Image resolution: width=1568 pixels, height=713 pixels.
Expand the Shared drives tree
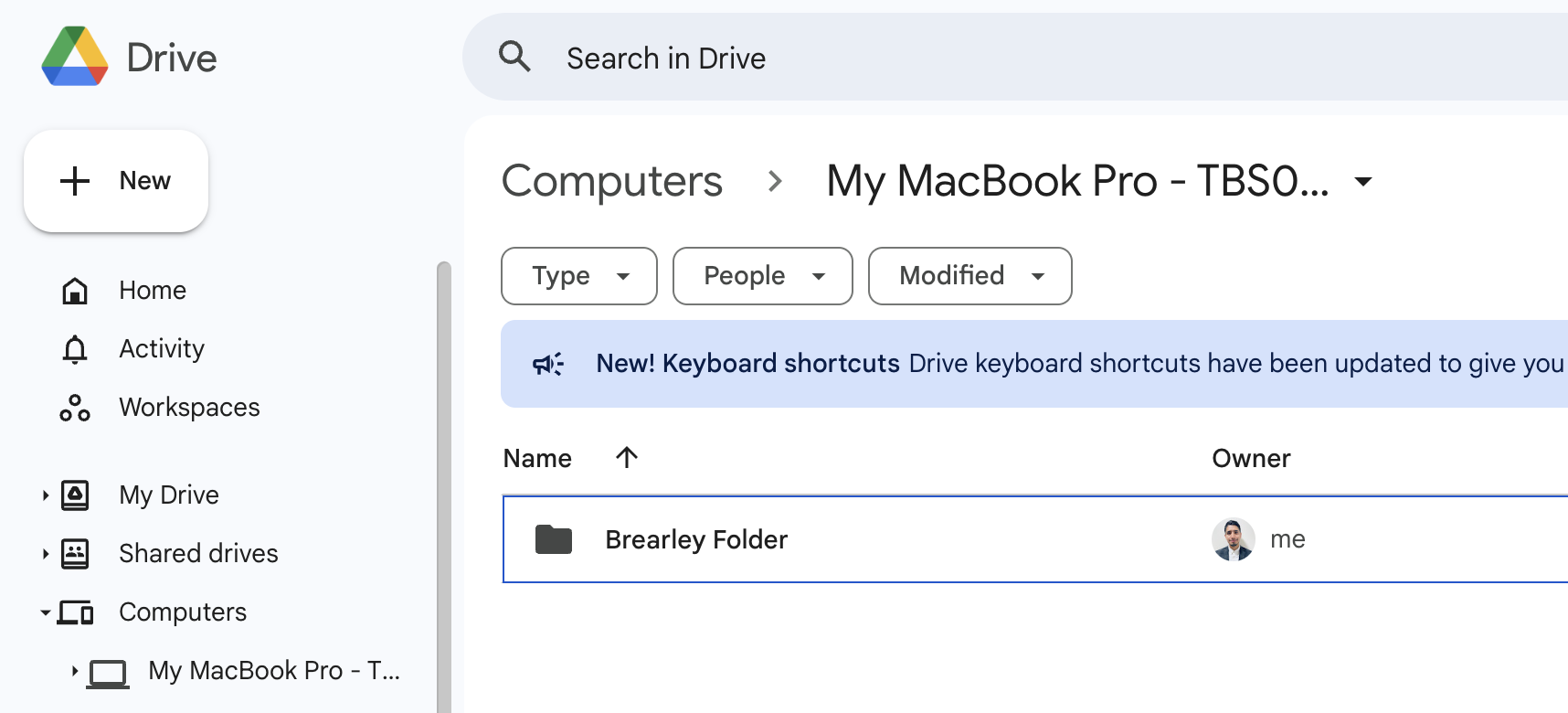pyautogui.click(x=45, y=554)
